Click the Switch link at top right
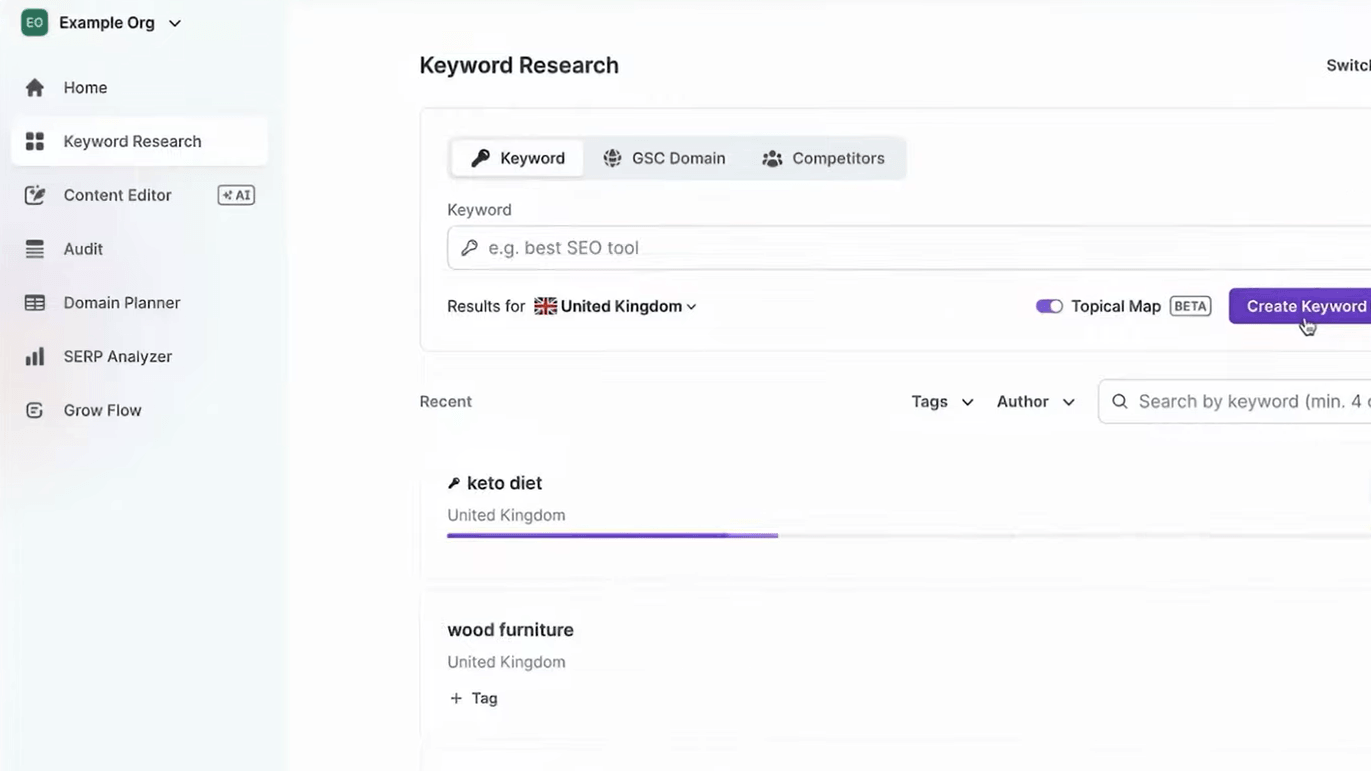 point(1348,65)
